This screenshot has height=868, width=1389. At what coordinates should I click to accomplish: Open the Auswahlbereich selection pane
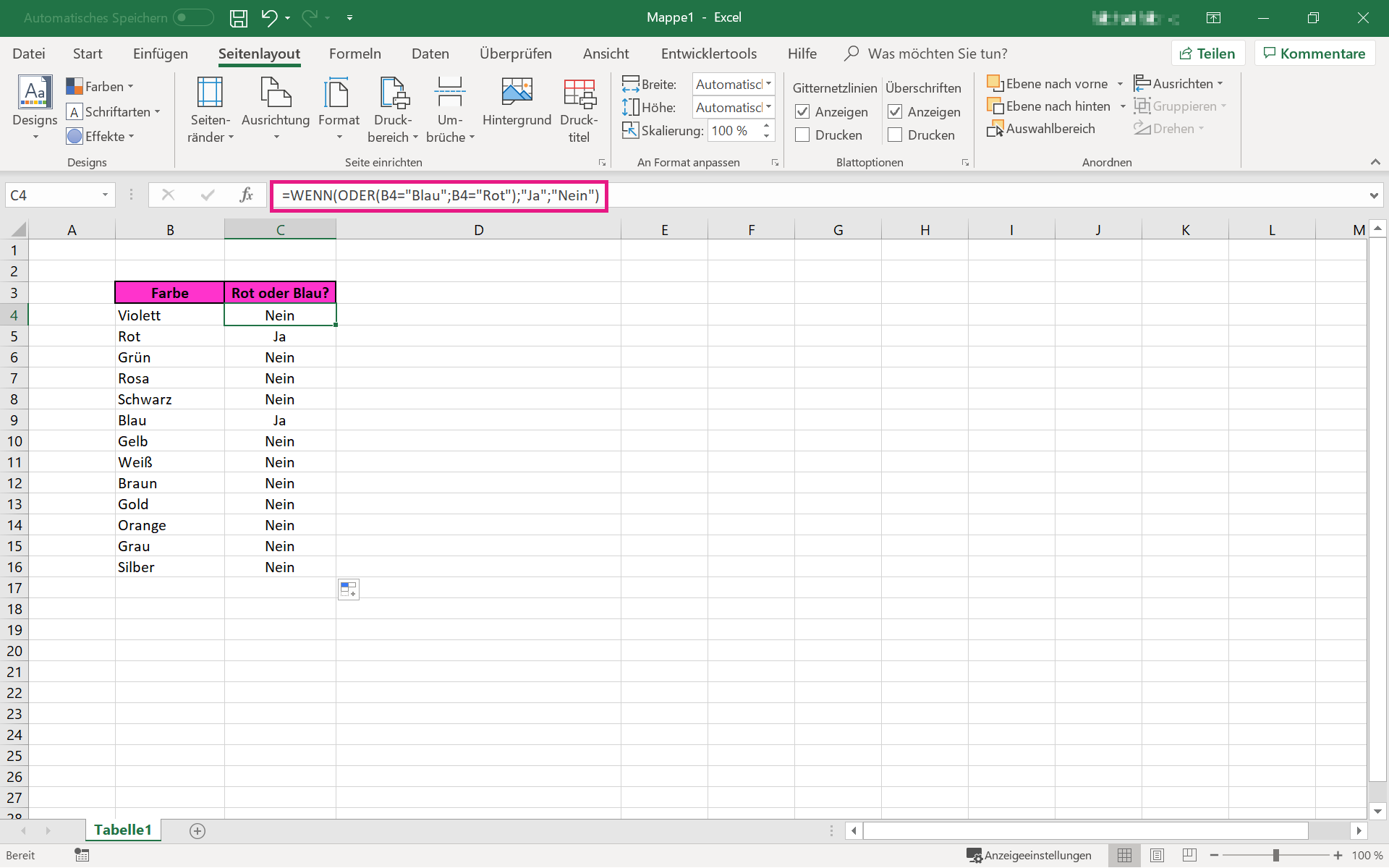tap(1042, 129)
